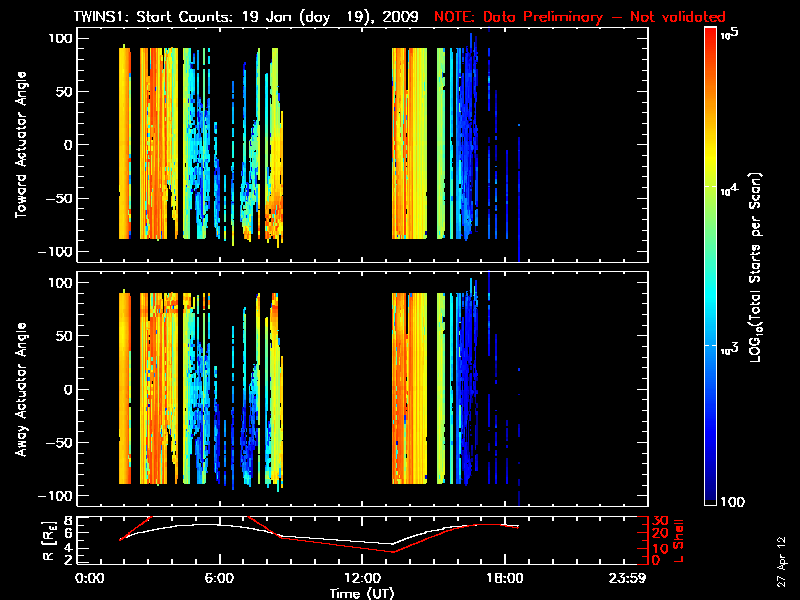Click the red '30' L Shell tick label
This screenshot has height=600, width=800.
(657, 521)
